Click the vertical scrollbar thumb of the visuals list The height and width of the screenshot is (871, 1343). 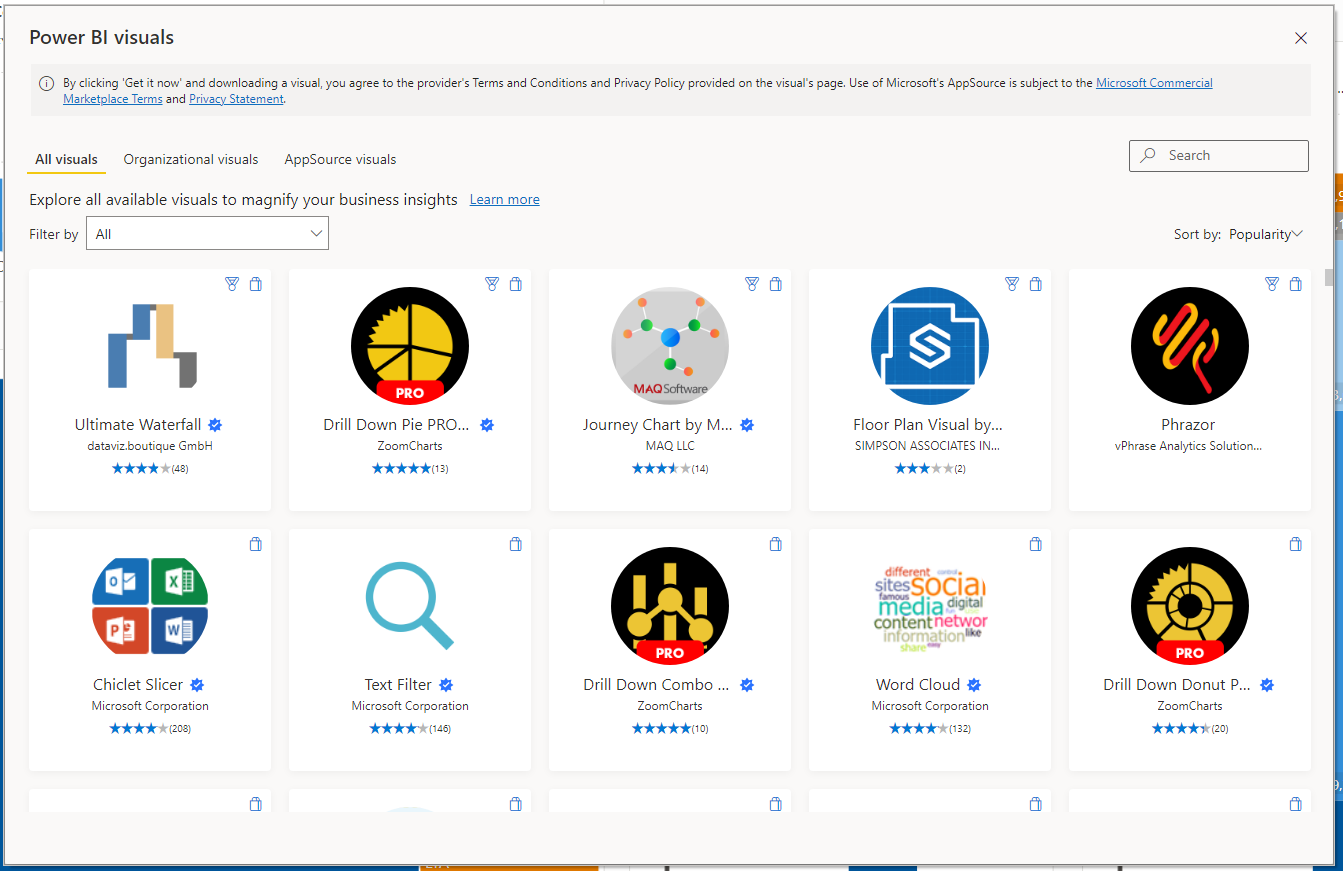1328,278
